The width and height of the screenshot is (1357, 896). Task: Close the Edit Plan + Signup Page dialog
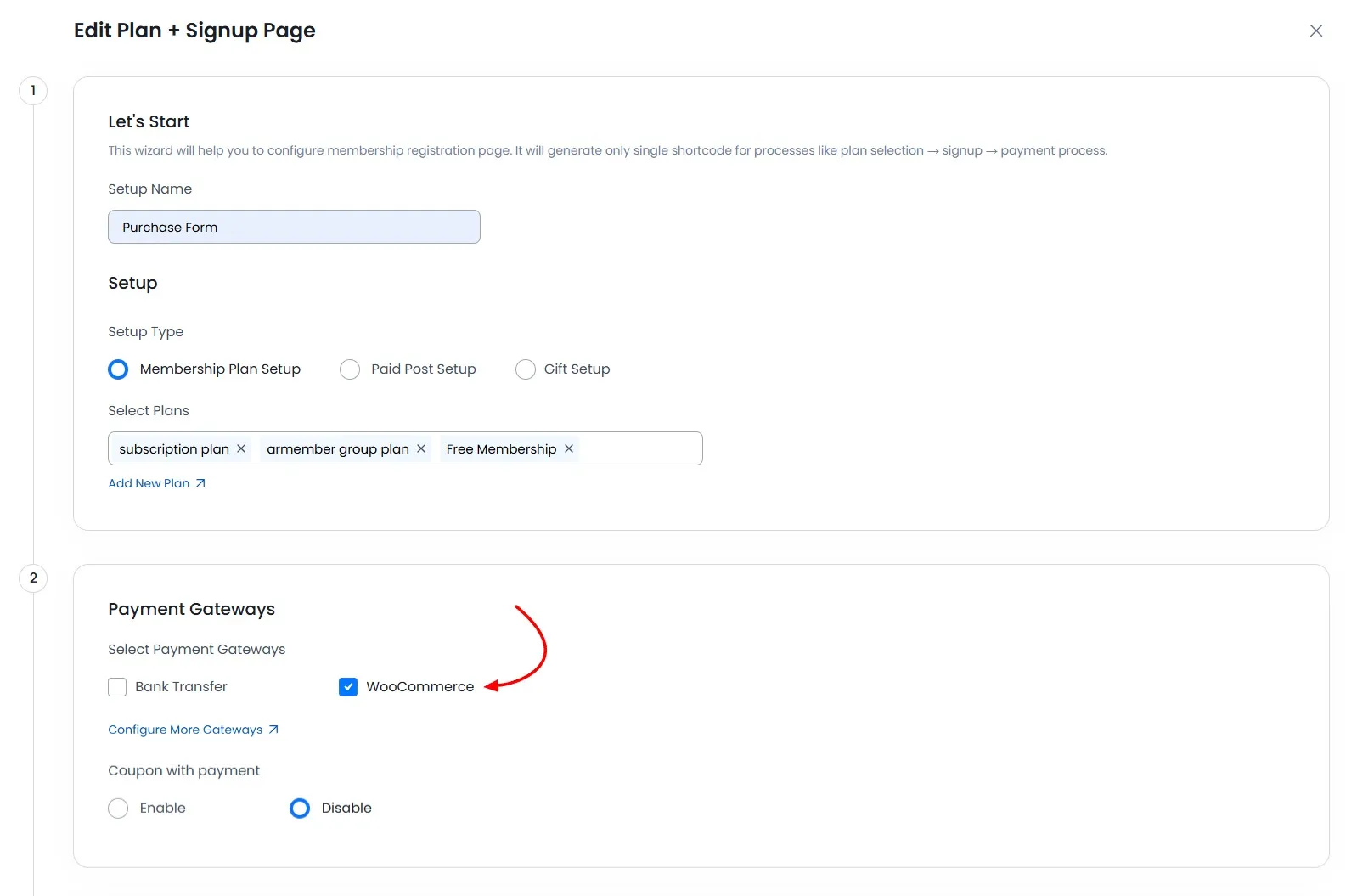click(1316, 31)
